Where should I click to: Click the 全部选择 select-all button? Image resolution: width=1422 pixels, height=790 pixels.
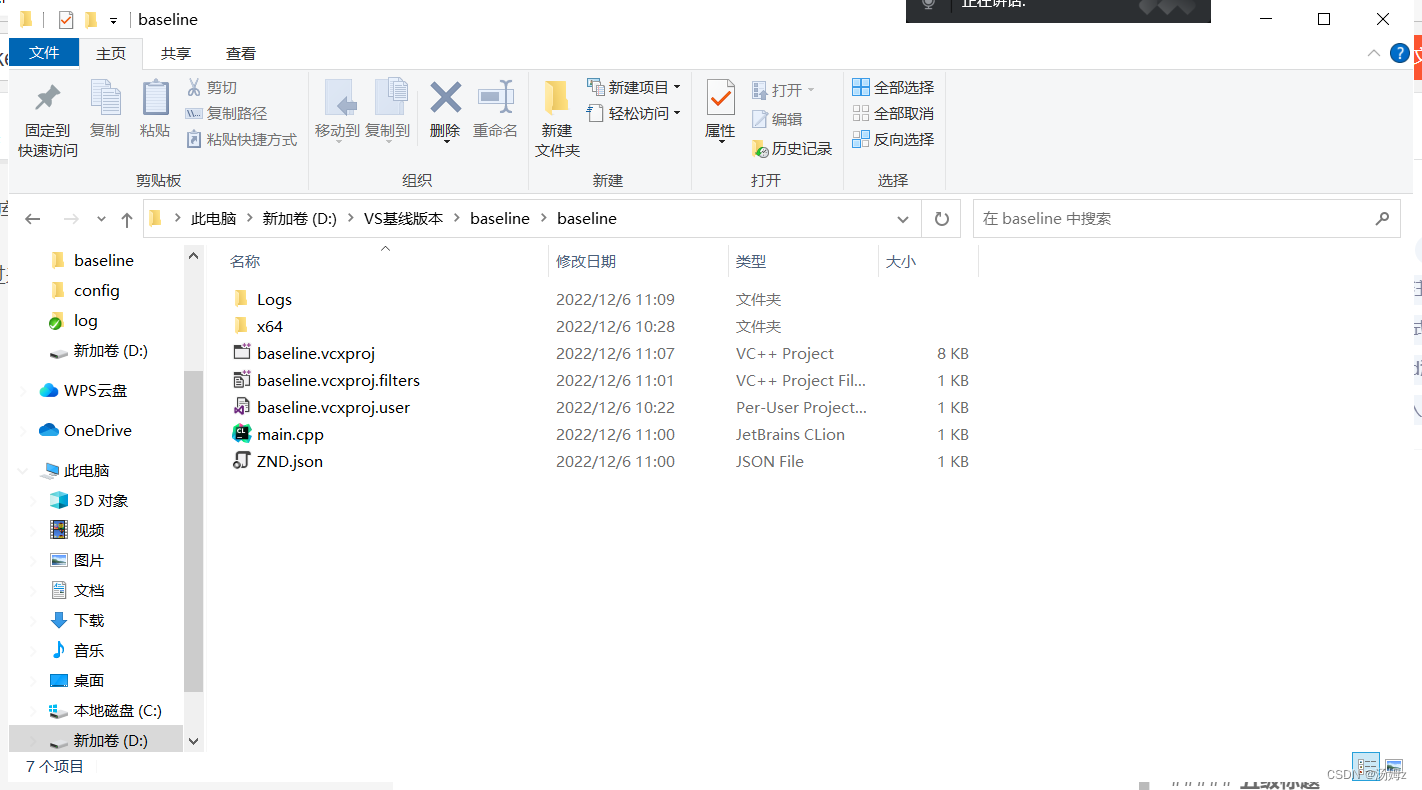click(893, 87)
